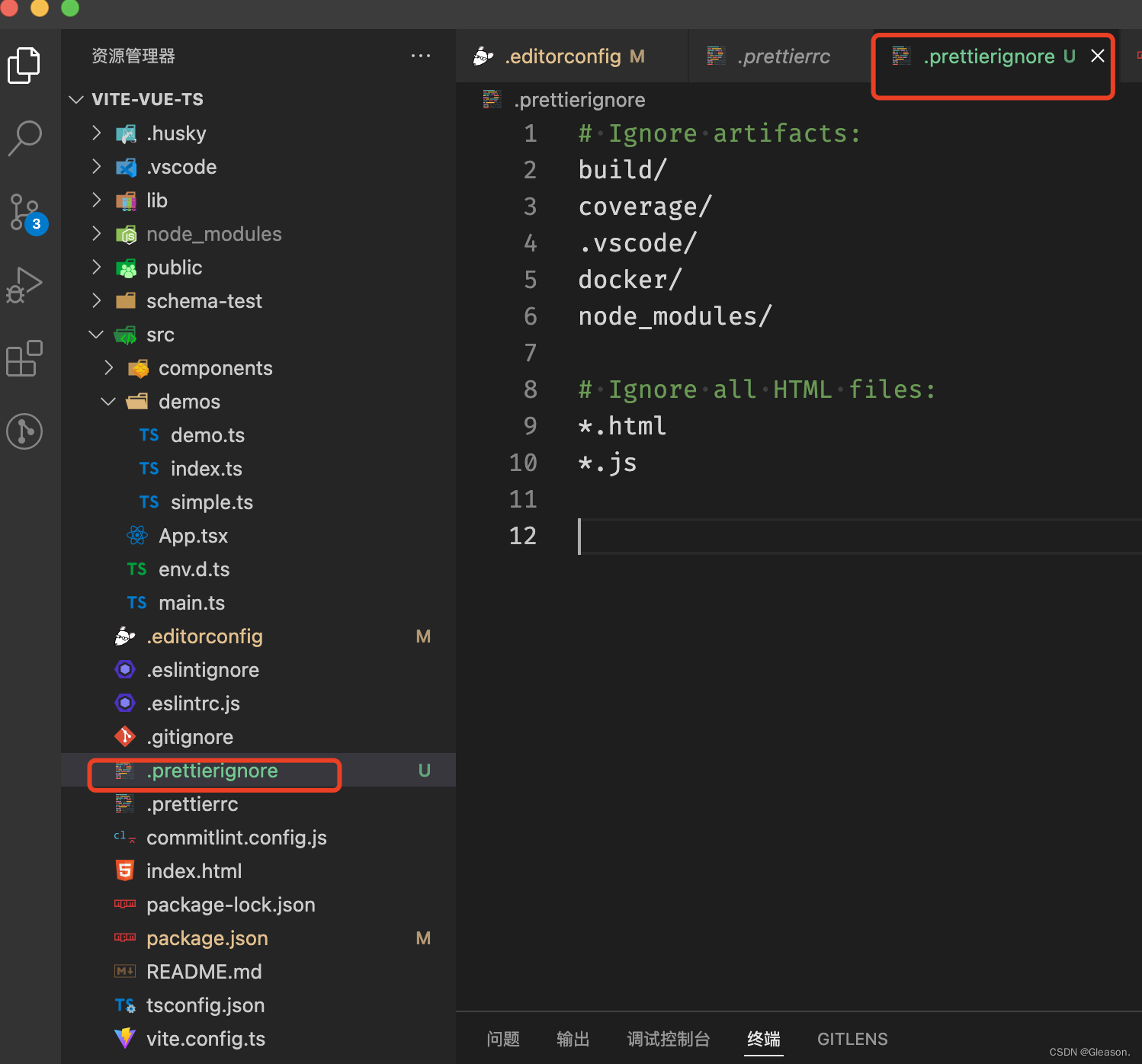This screenshot has width=1142, height=1064.
Task: Expand the lib folder chevron
Action: click(96, 200)
